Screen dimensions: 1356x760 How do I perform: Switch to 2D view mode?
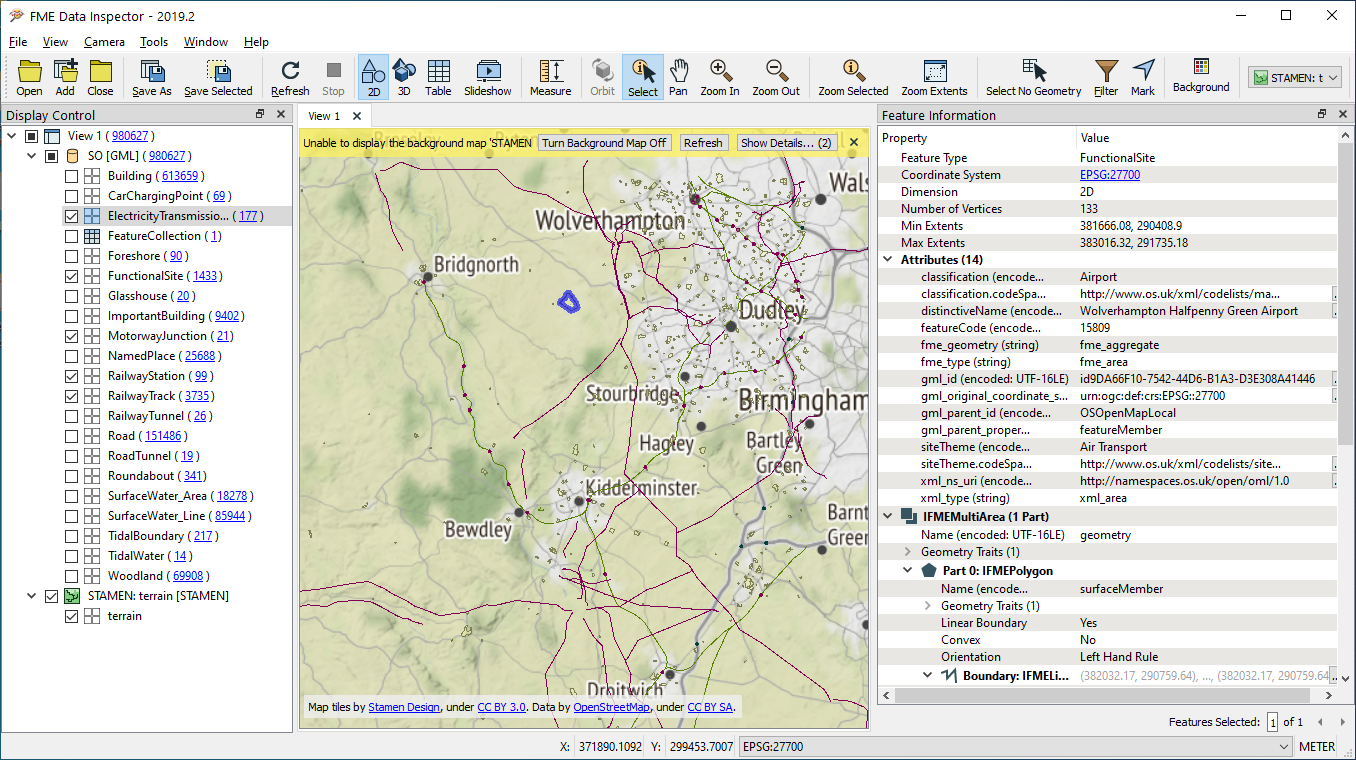point(373,78)
